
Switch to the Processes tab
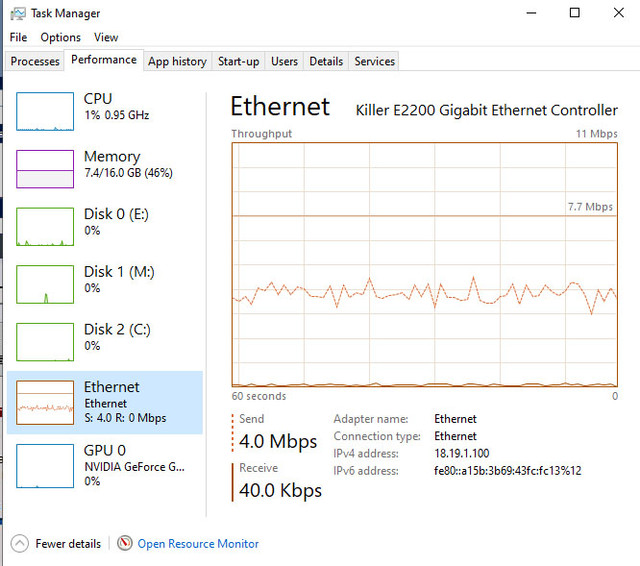point(35,61)
